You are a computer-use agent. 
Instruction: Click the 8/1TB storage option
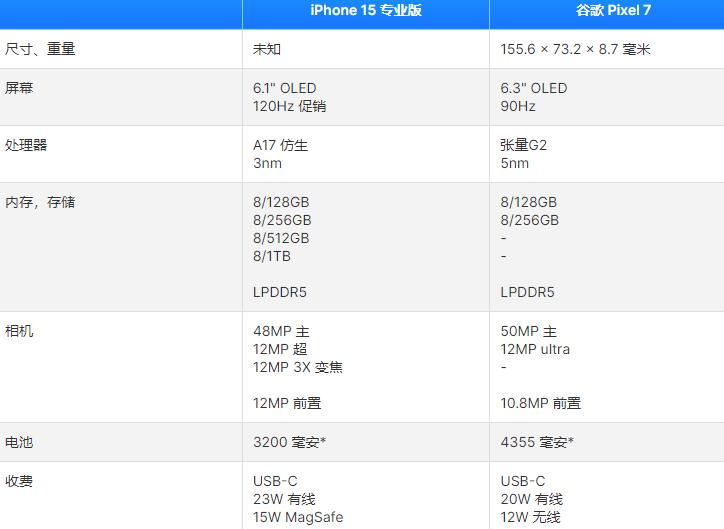(272, 256)
